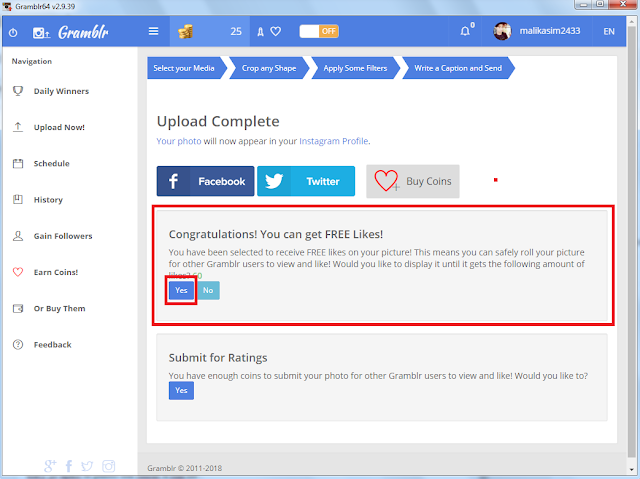Open Or Buy Them page
The width and height of the screenshot is (640, 479).
tap(59, 308)
